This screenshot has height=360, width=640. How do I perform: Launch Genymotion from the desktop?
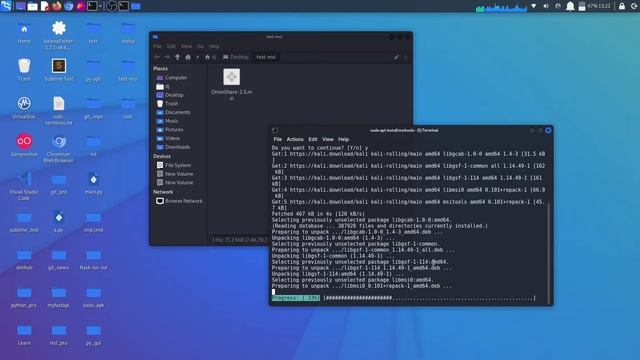click(24, 145)
